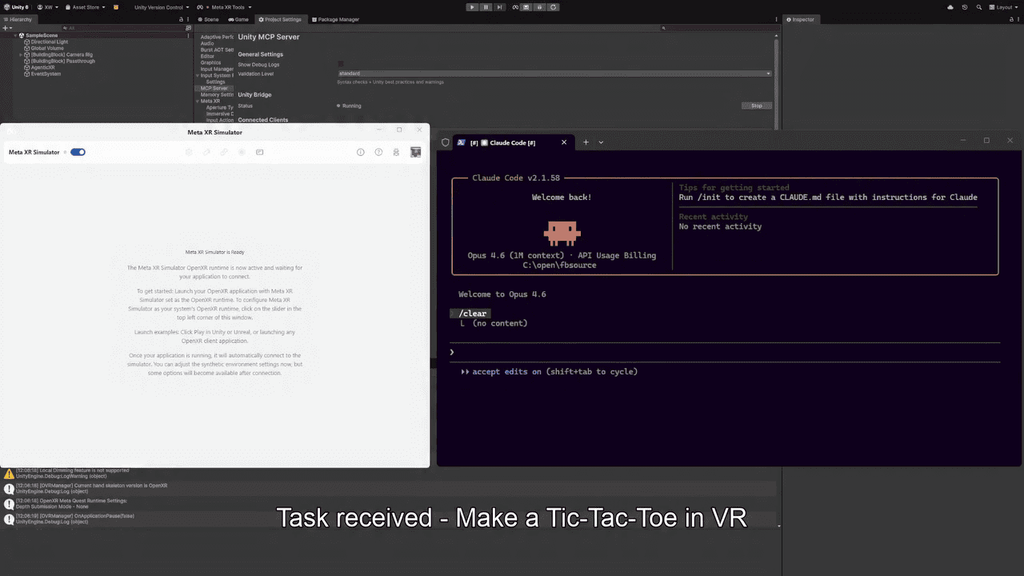This screenshot has width=1024, height=576.
Task: Open Unity Version Control dropdown
Action: (161, 7)
